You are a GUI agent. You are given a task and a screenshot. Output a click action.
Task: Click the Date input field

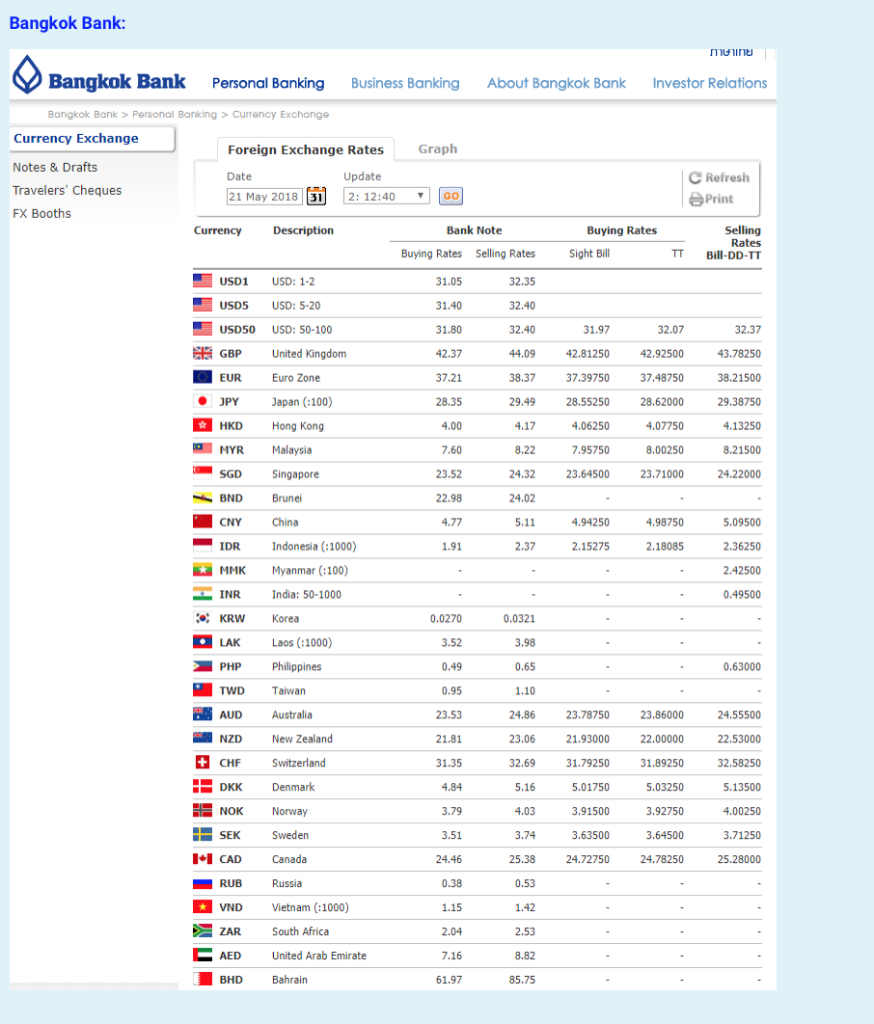point(264,197)
